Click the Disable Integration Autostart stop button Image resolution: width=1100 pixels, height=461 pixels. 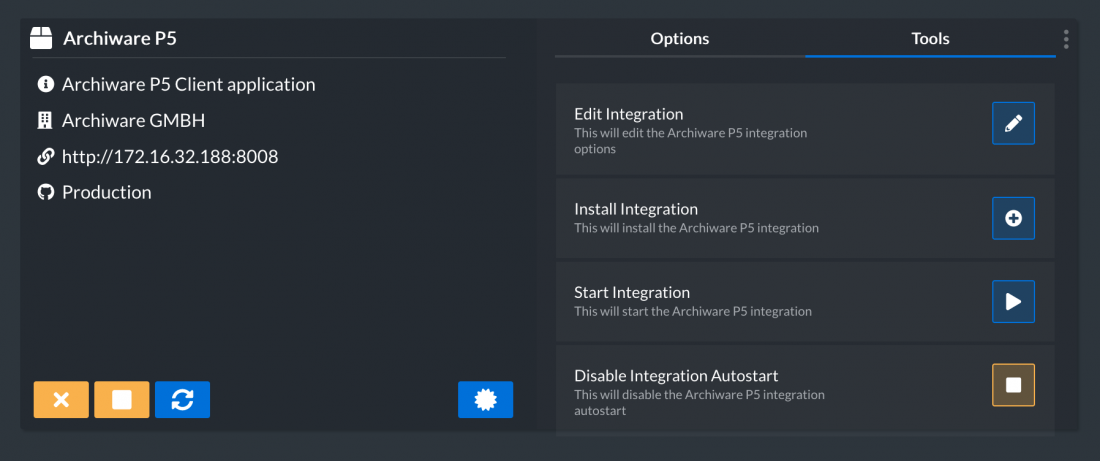(1013, 385)
